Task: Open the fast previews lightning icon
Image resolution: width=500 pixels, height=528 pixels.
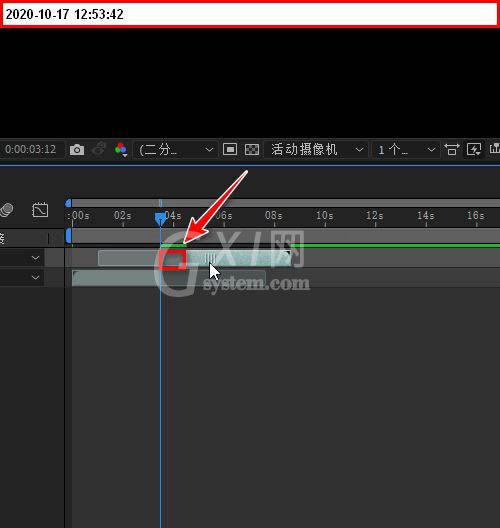Action: pyautogui.click(x=474, y=149)
